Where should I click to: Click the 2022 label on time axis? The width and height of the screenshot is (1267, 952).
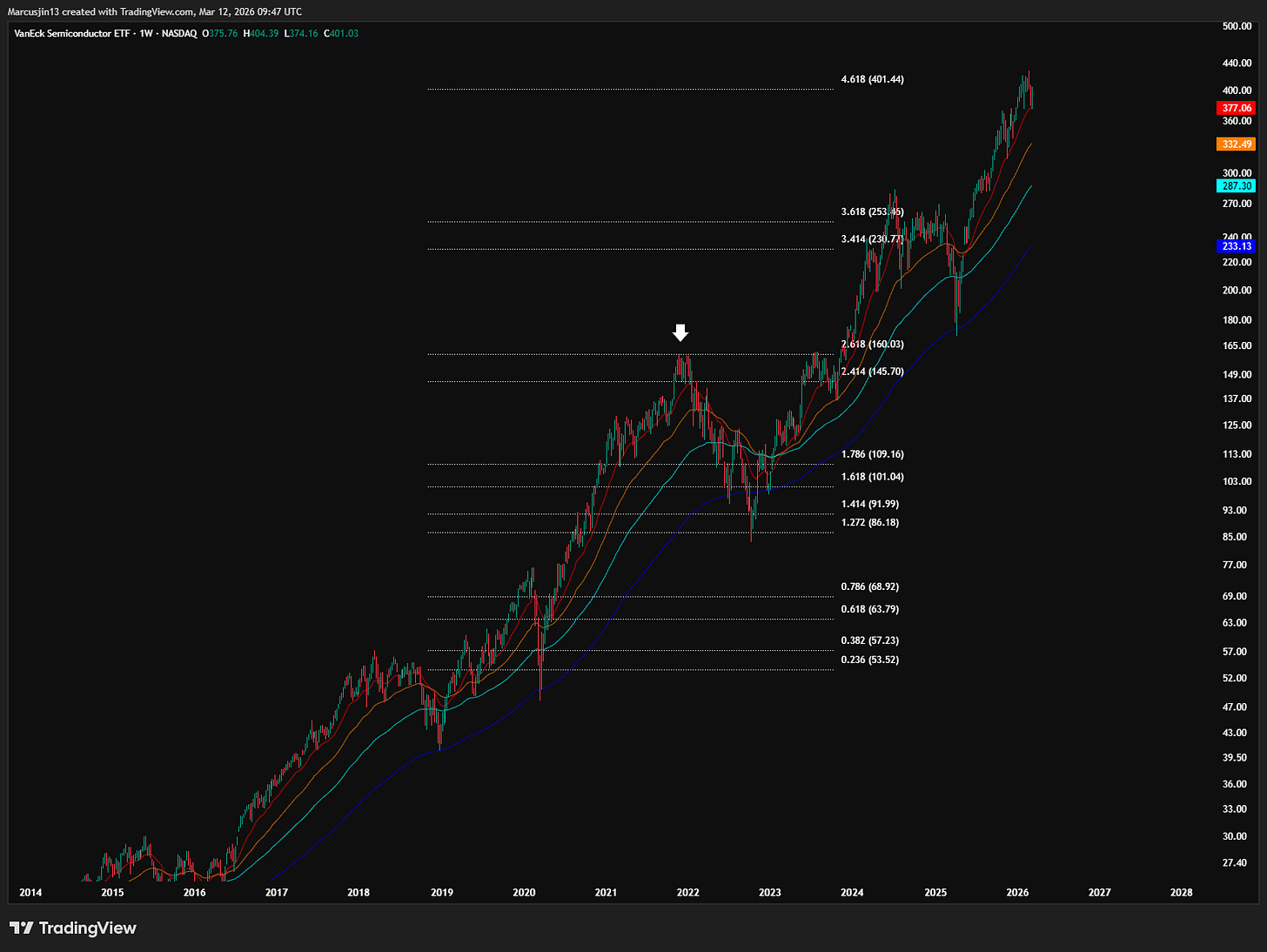(x=687, y=892)
